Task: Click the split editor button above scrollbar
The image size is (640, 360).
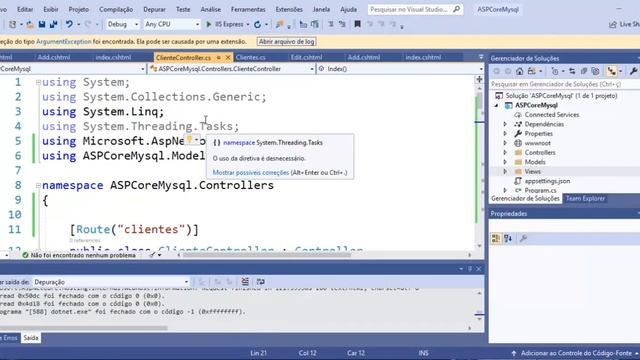Action: [480, 79]
